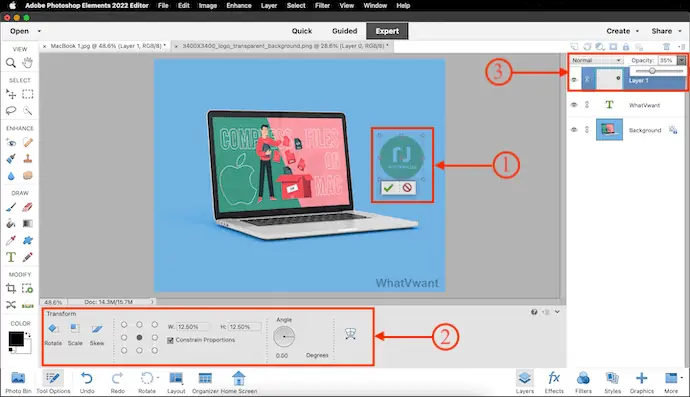Select the Crop tool
The image size is (690, 397).
coord(11,289)
